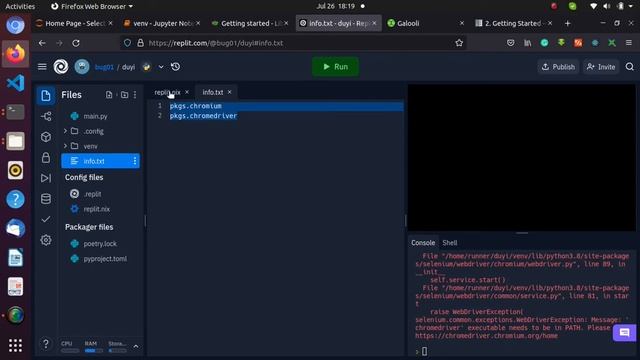The height and width of the screenshot is (360, 640).
Task: Open the chat bubble widget
Action: pos(624,333)
